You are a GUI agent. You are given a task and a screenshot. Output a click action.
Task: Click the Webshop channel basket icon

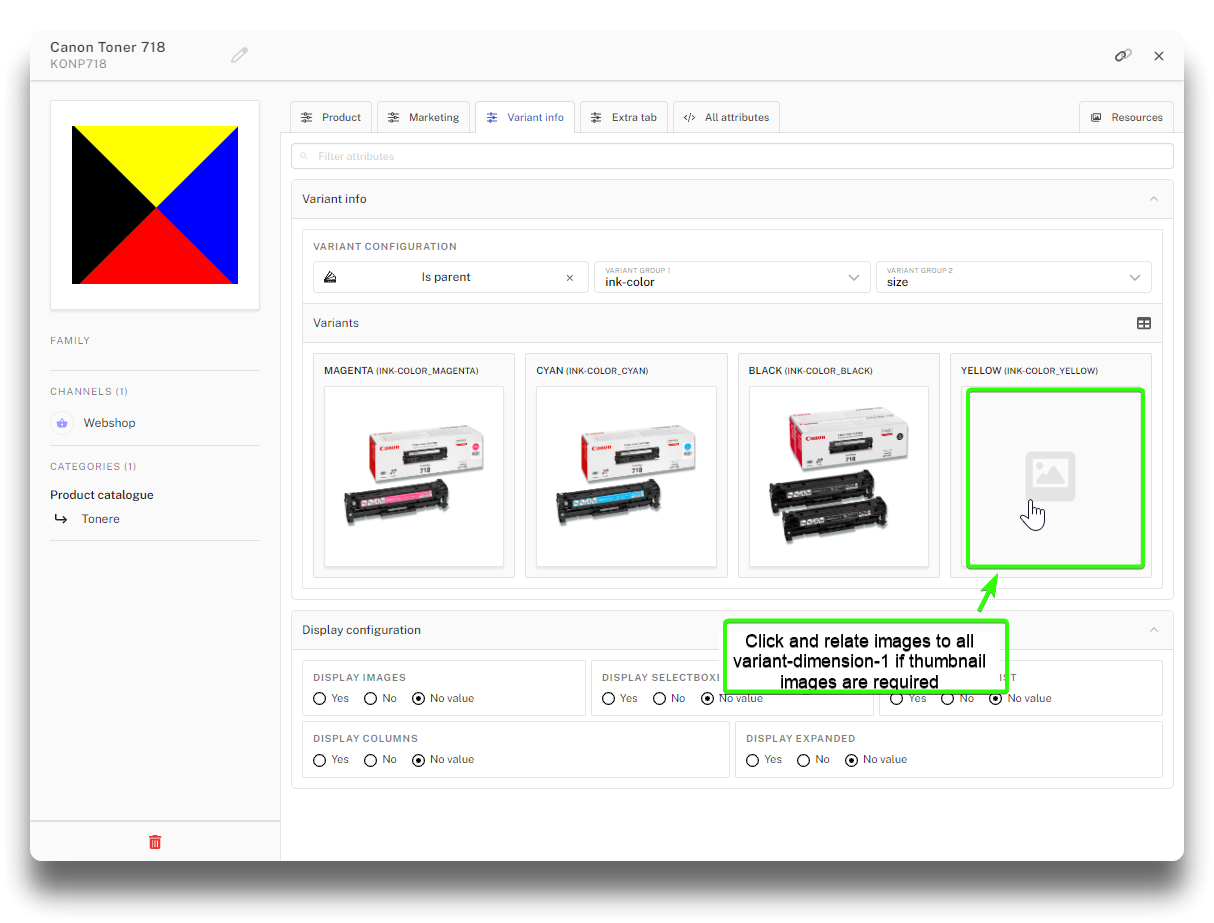[62, 423]
